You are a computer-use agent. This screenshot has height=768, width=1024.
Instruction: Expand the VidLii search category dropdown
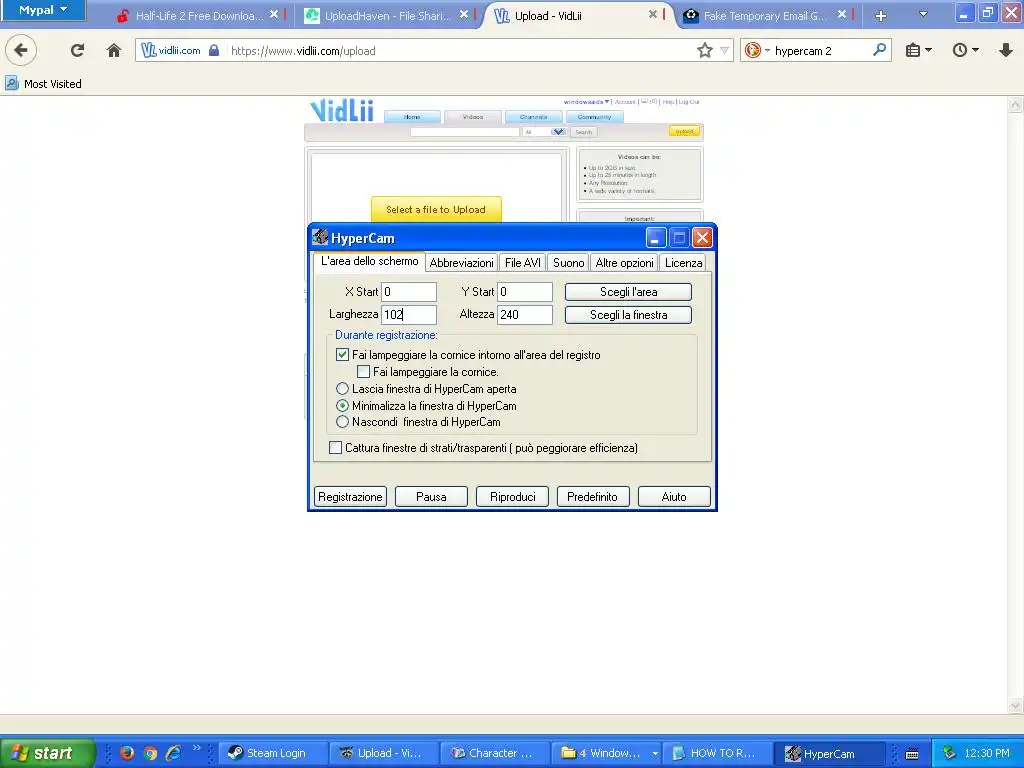pyautogui.click(x=558, y=132)
